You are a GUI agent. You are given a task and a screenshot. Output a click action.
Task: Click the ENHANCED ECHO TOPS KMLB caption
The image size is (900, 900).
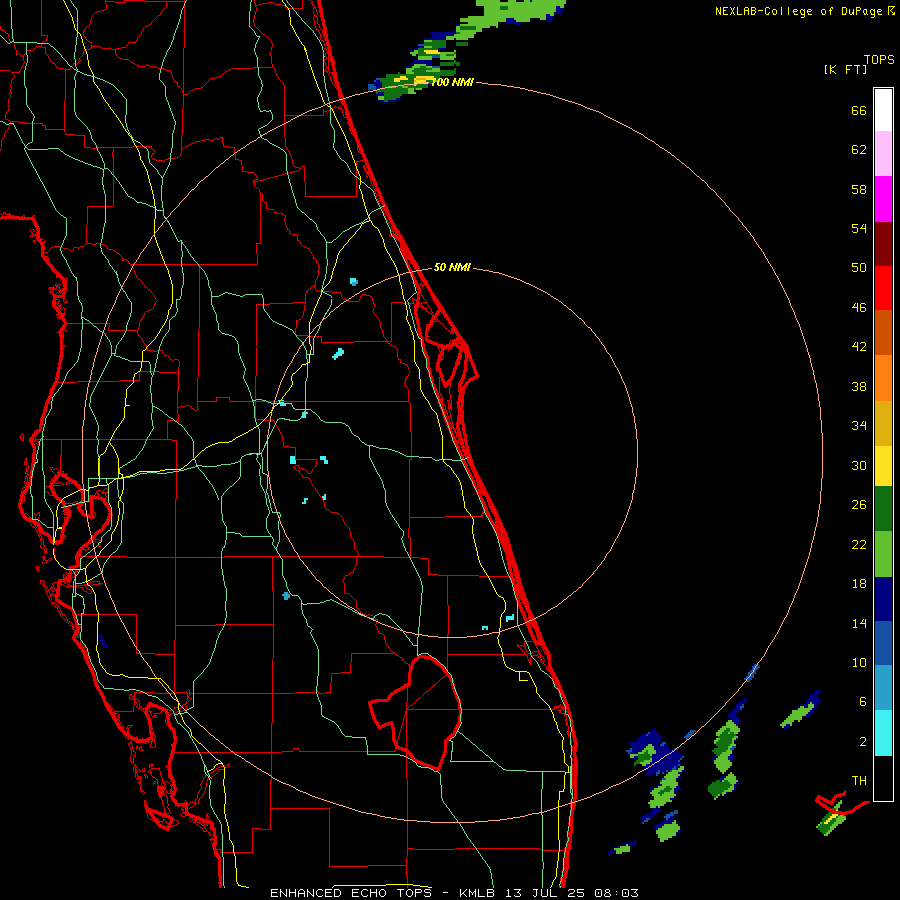point(454,893)
